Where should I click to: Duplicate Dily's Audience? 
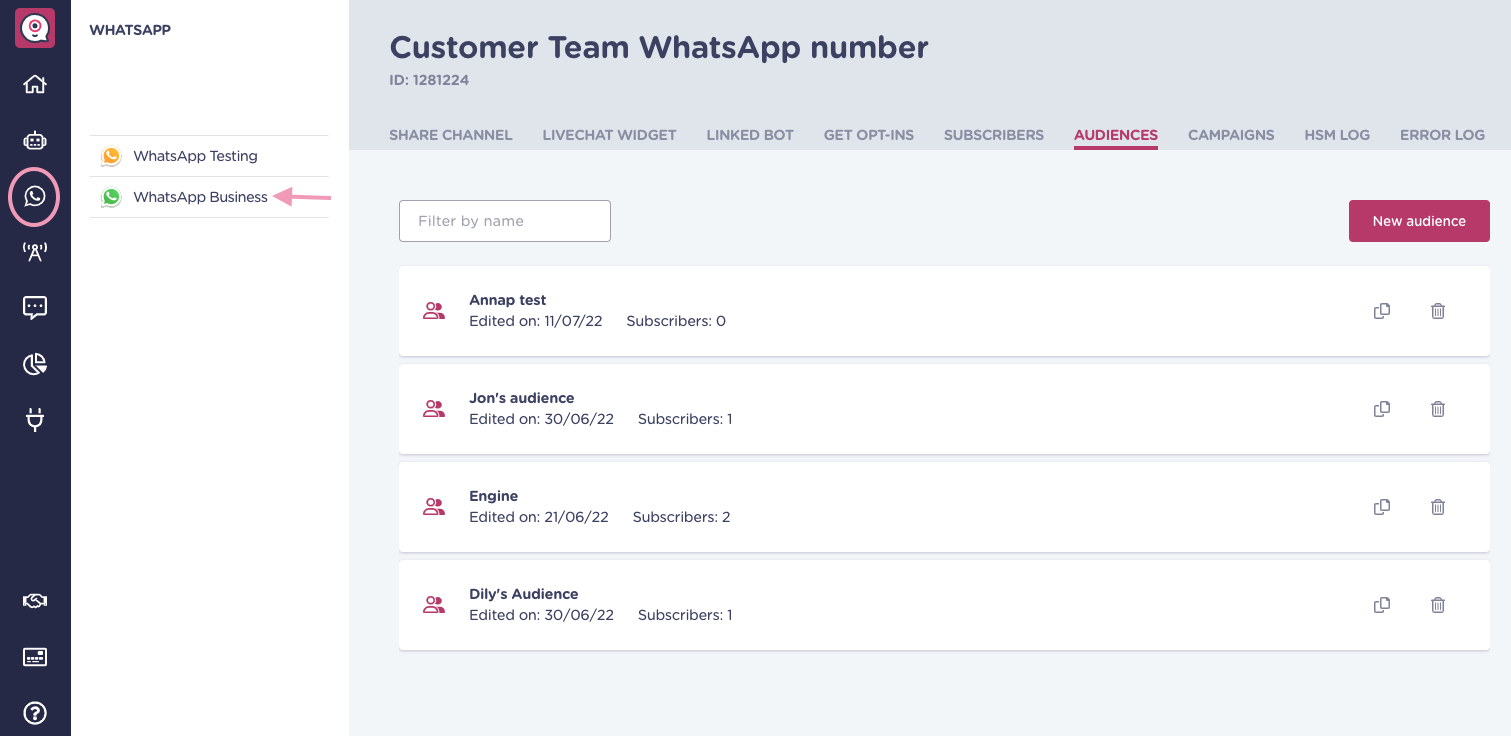pyautogui.click(x=1382, y=605)
